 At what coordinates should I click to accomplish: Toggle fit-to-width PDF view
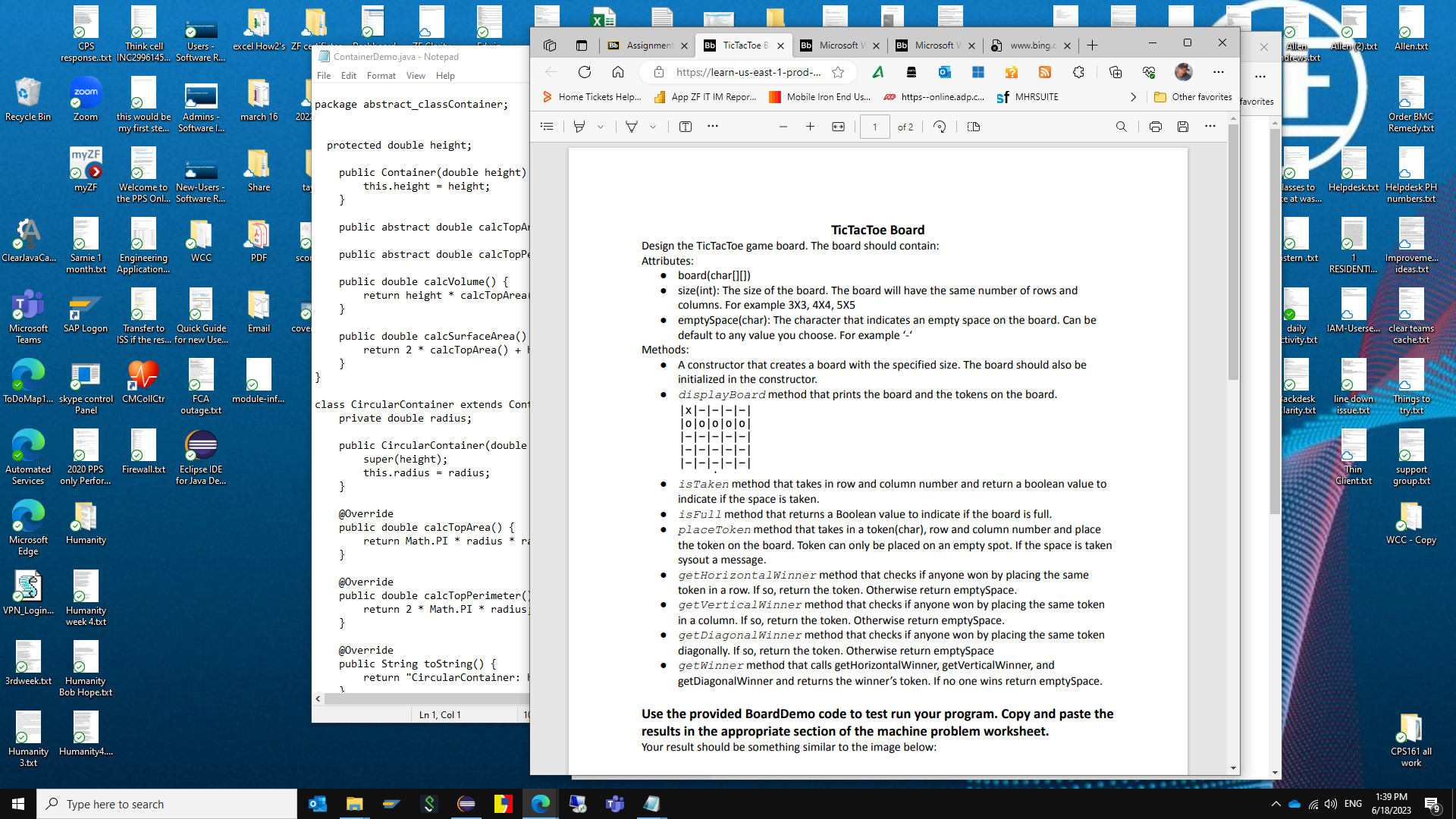[838, 127]
